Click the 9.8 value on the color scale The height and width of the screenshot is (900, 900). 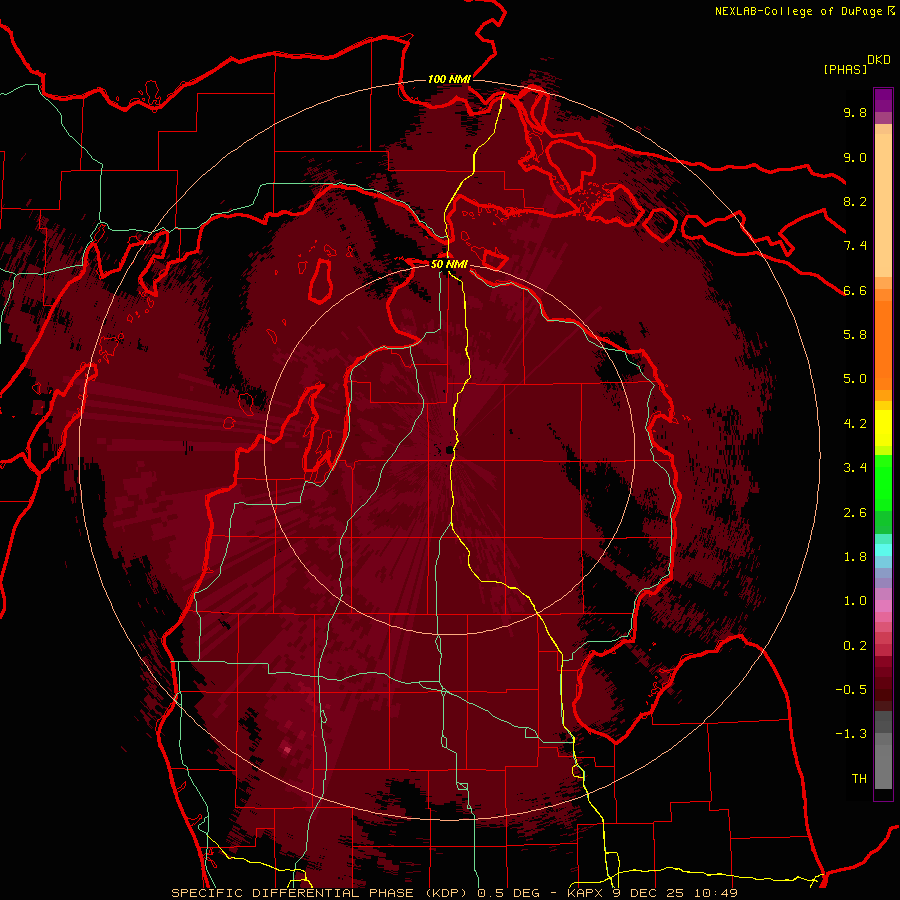click(855, 112)
